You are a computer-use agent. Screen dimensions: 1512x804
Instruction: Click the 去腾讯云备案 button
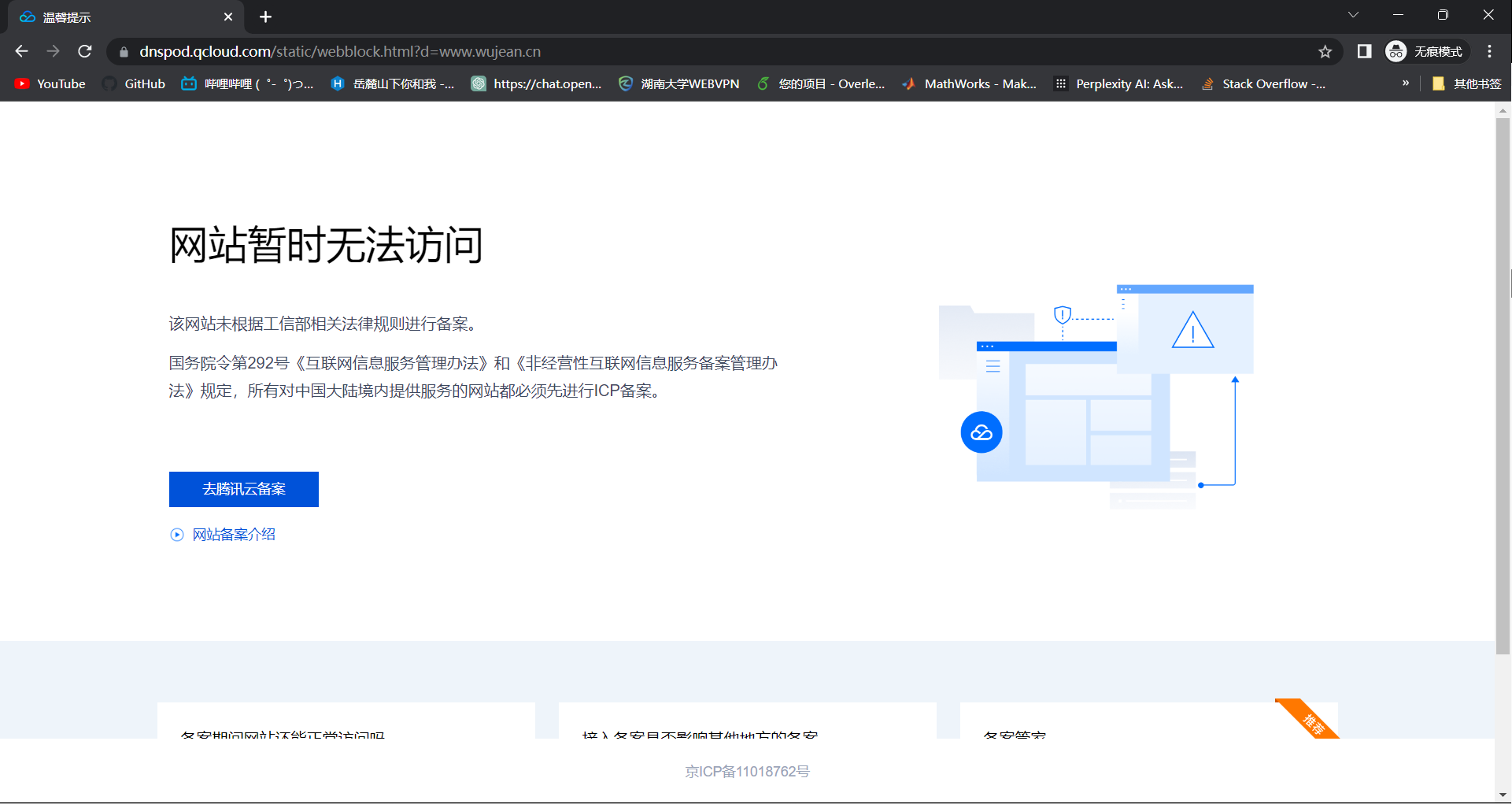pyautogui.click(x=244, y=489)
